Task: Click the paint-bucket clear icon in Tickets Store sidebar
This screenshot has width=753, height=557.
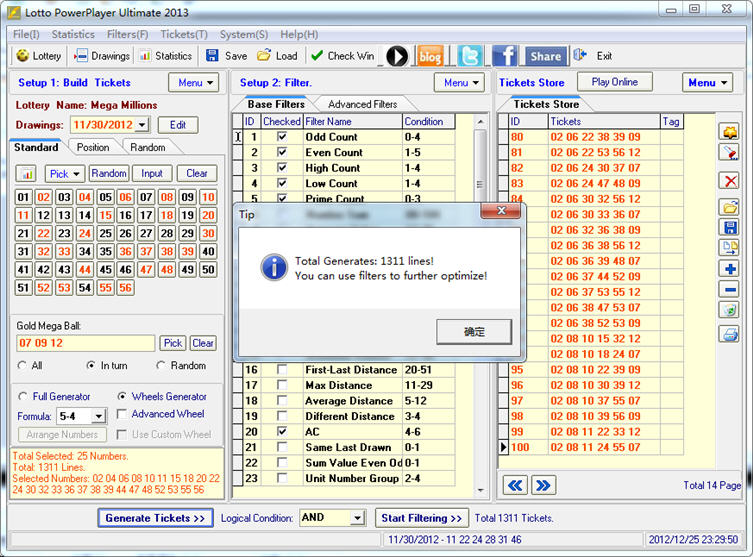Action: [729, 153]
